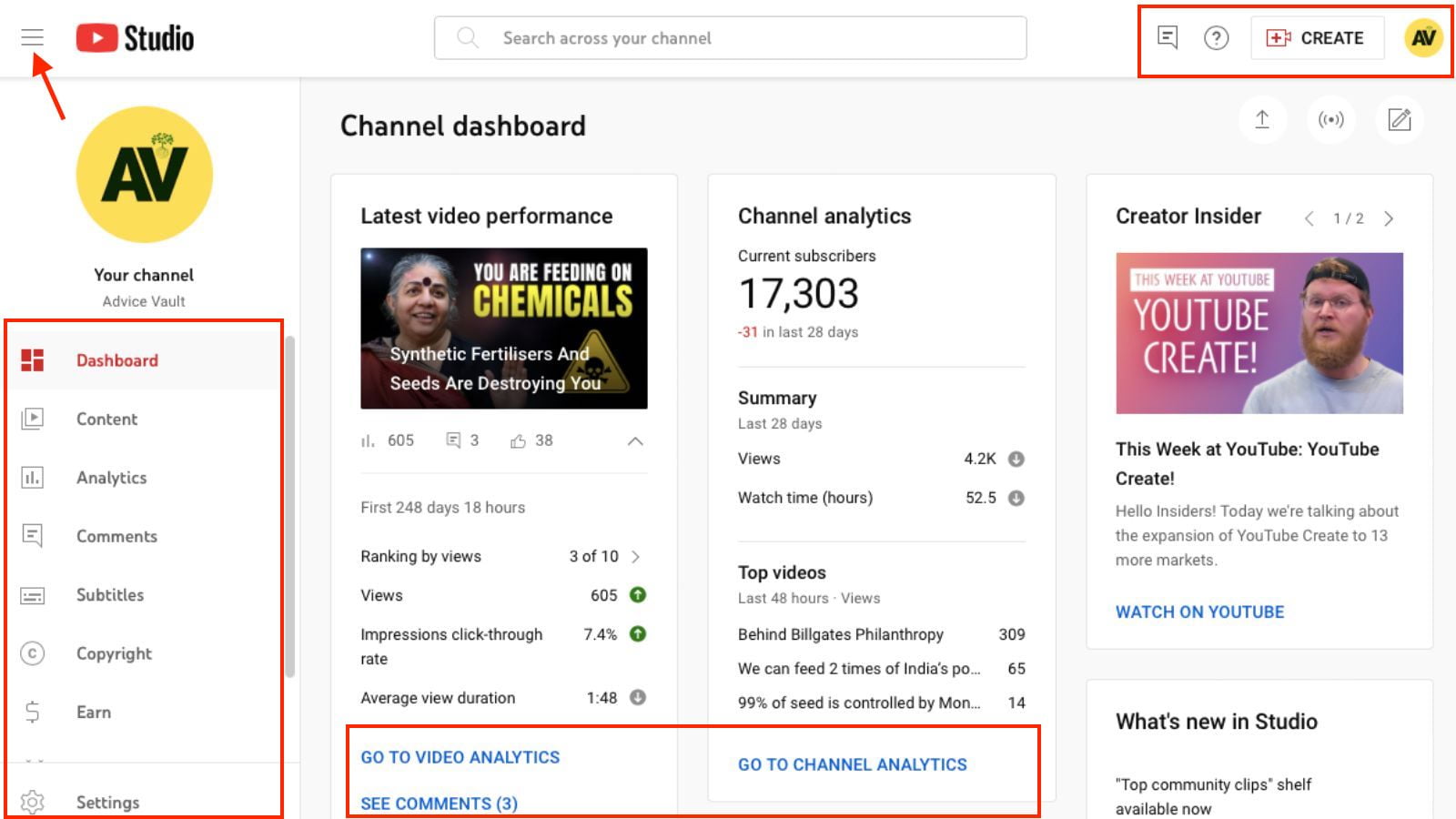This screenshot has height=819, width=1456.
Task: Open the WATCH ON YOUTUBE link
Action: point(1199,612)
